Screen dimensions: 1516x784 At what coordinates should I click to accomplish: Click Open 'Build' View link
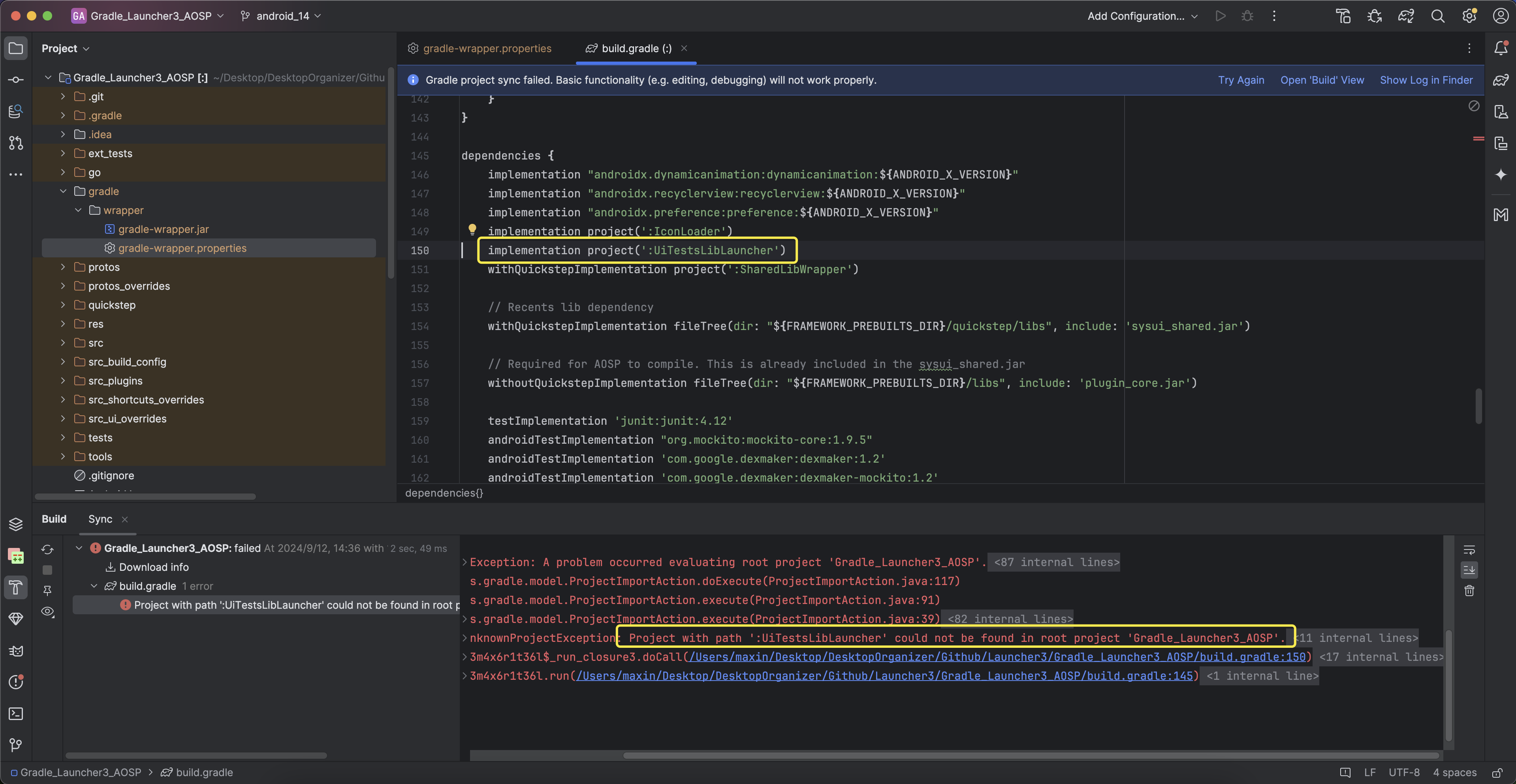pos(1322,80)
